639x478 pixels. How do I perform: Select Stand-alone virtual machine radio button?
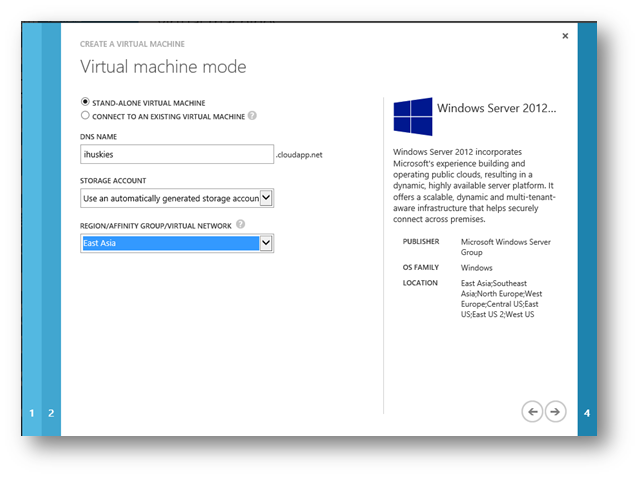[85, 102]
